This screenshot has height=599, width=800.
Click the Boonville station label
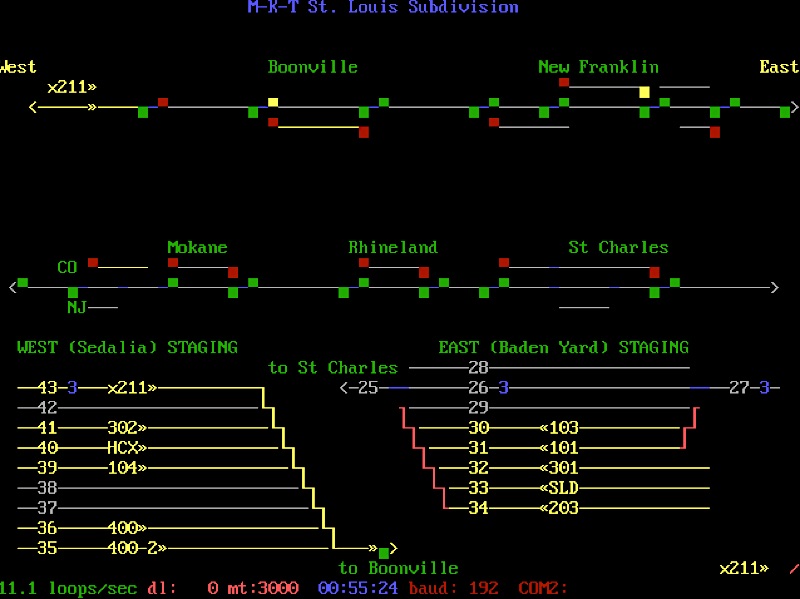tap(313, 67)
